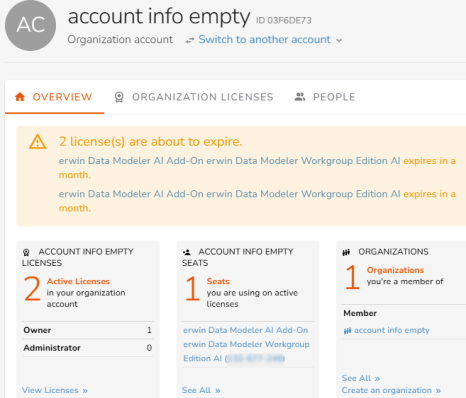Click the Organization account label

(x=120, y=40)
